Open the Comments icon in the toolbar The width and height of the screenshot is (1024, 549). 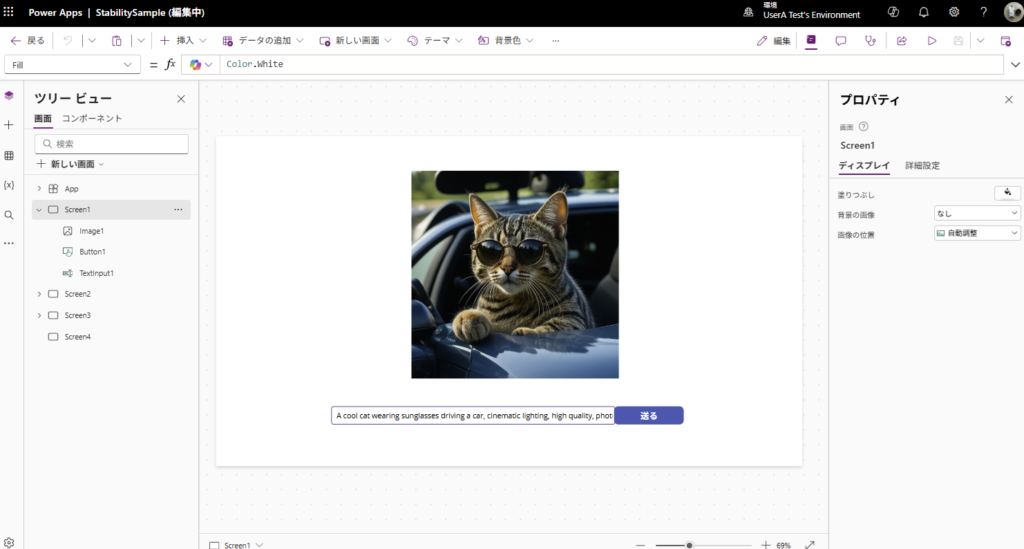tap(841, 41)
